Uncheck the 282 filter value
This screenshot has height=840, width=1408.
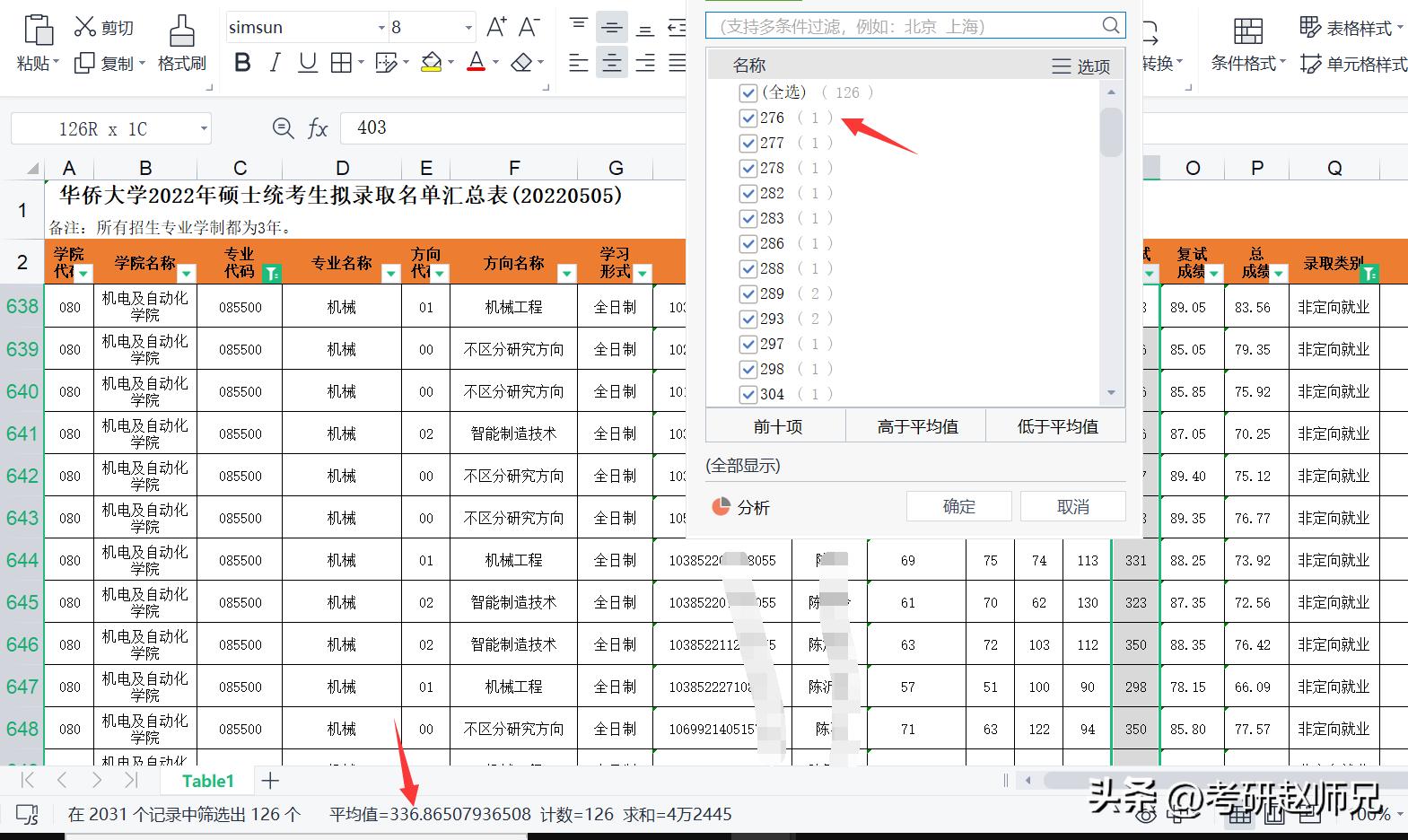(748, 193)
